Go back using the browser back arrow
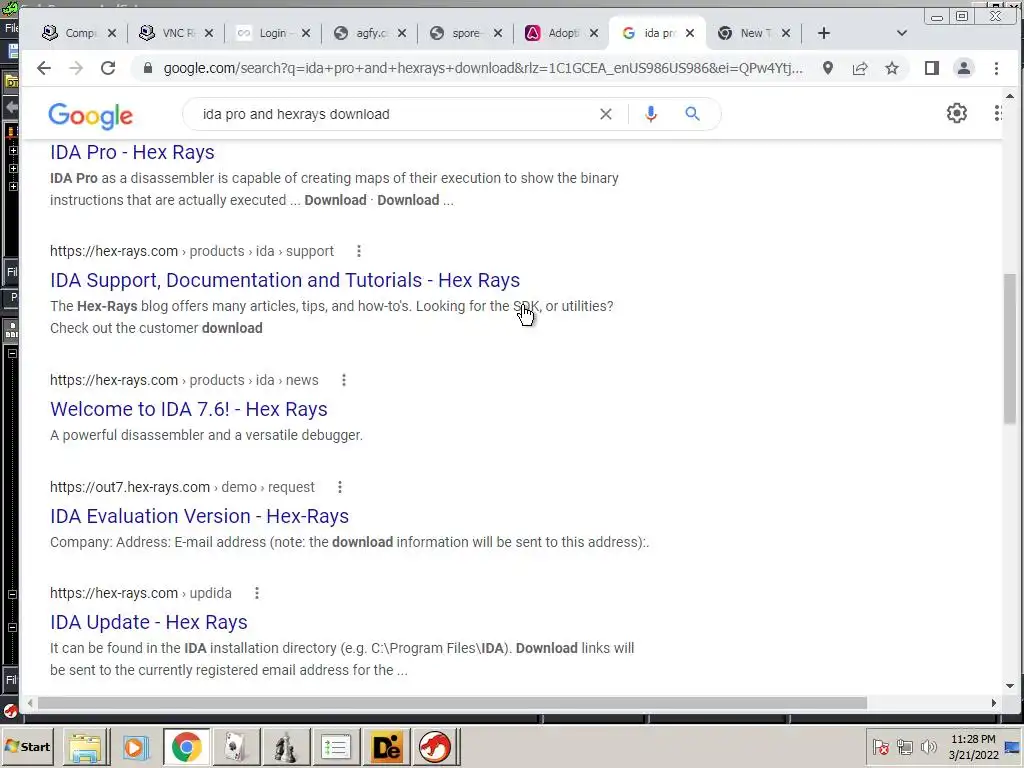This screenshot has width=1024, height=768. (x=44, y=68)
